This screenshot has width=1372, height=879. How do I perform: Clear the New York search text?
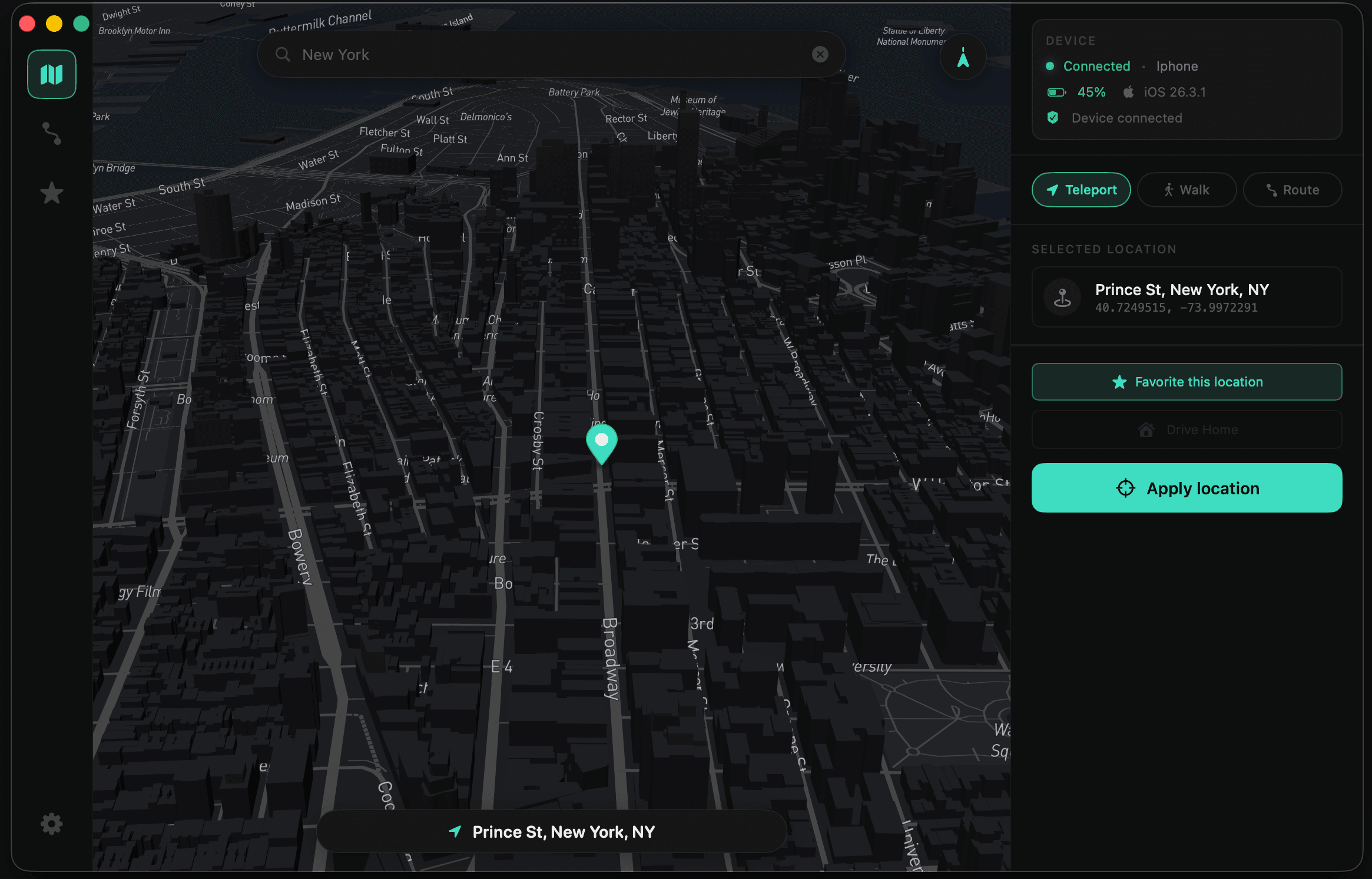click(x=820, y=54)
